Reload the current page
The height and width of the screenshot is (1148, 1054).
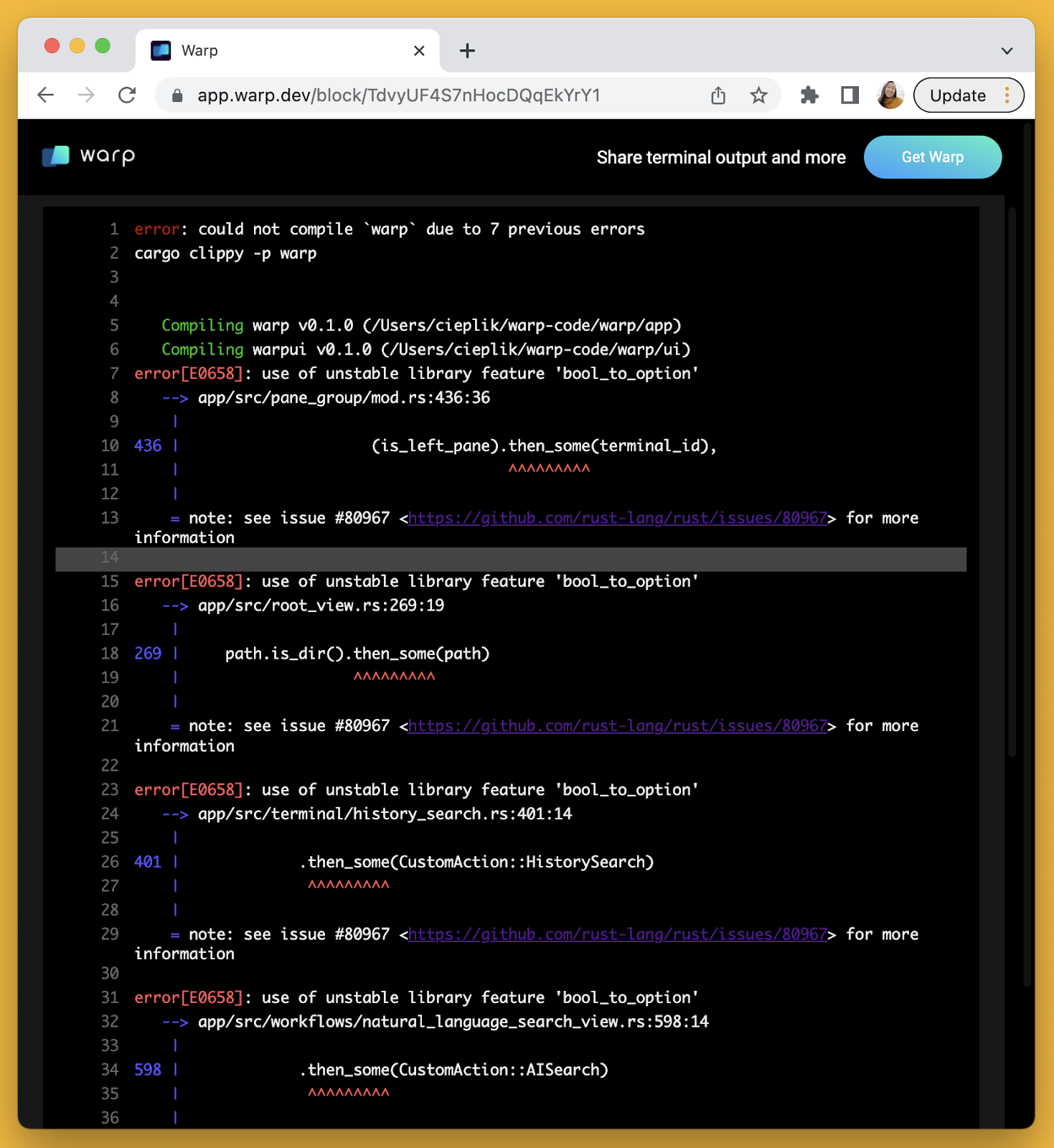click(x=128, y=95)
